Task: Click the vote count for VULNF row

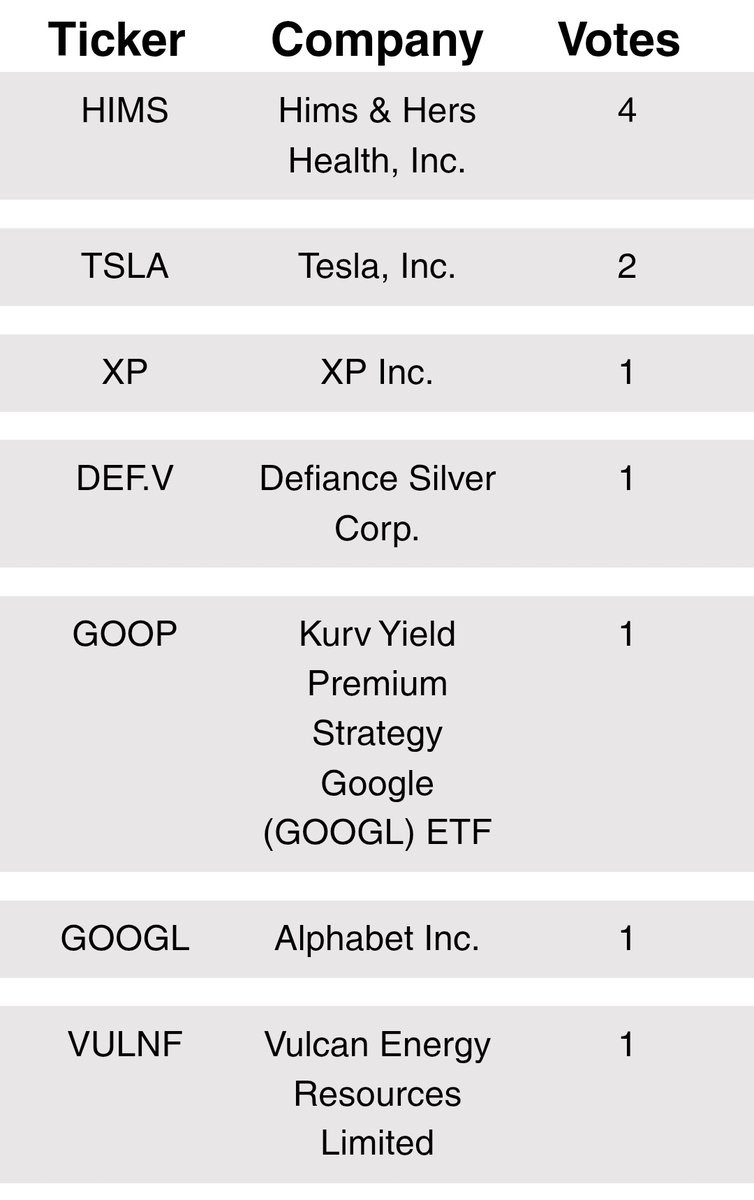Action: coord(627,1045)
